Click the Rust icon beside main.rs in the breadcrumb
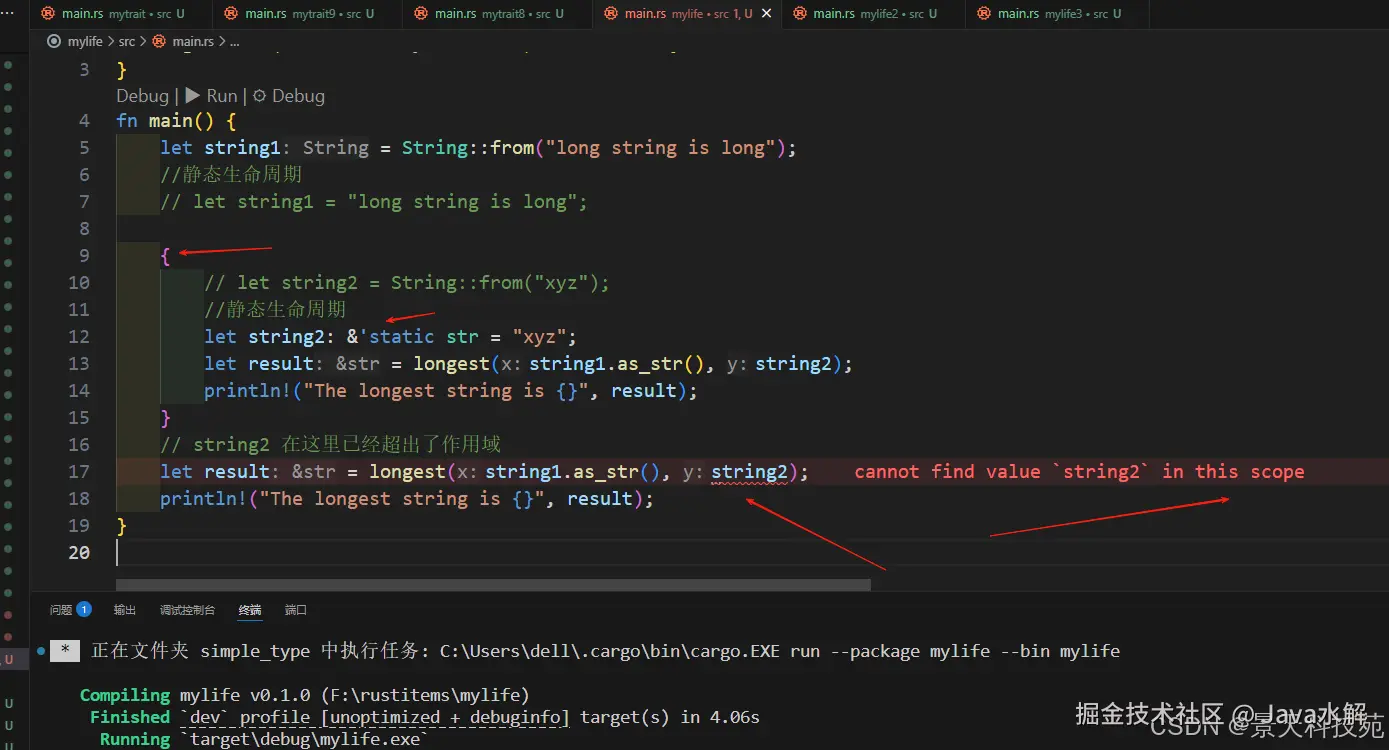 coord(160,41)
